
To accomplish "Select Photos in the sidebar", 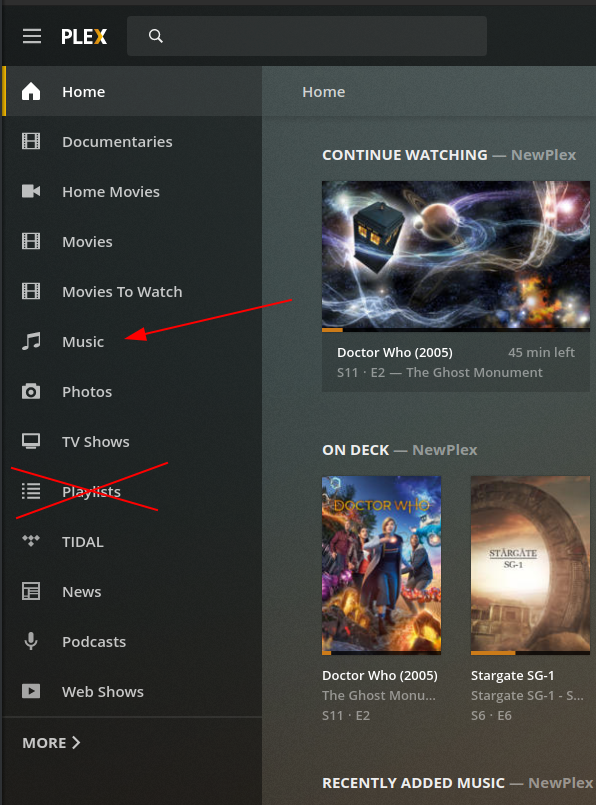I will coord(132,391).
